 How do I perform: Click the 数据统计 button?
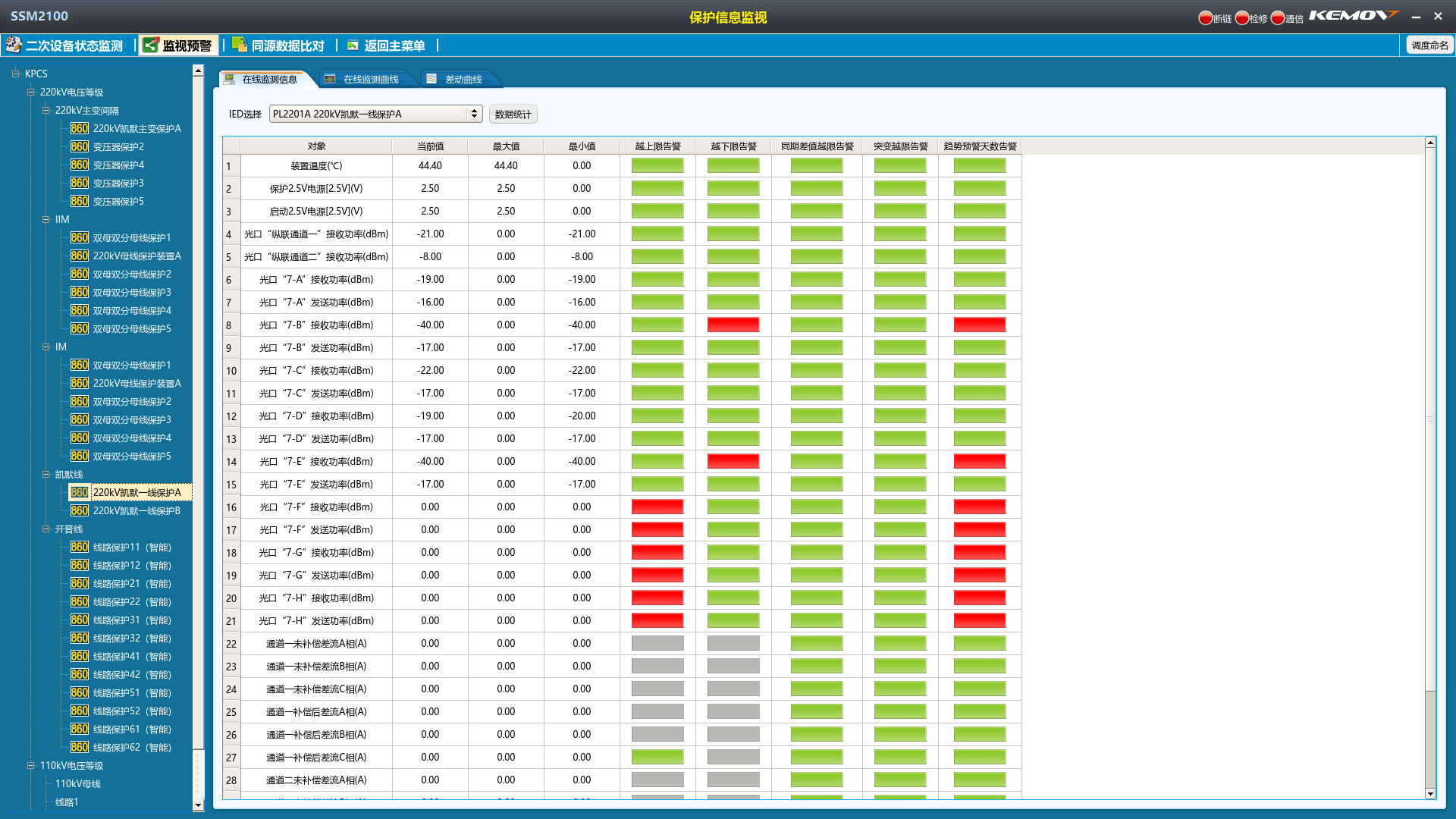(x=513, y=115)
